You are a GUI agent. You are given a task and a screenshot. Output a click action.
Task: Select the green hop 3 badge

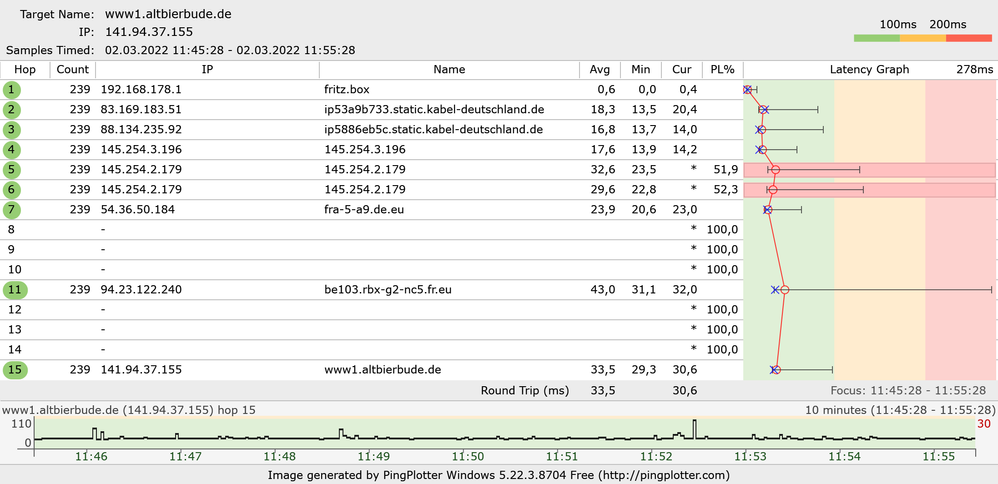click(11, 130)
